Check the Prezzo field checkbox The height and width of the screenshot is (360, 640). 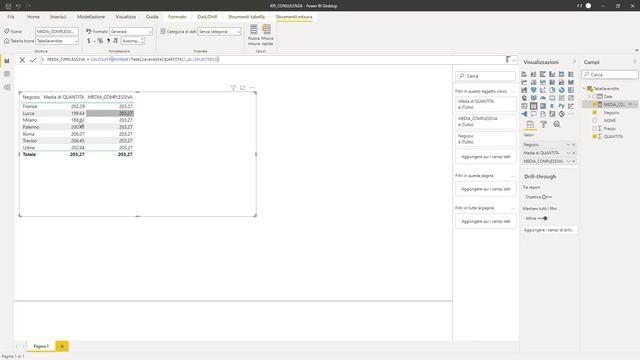click(594, 129)
